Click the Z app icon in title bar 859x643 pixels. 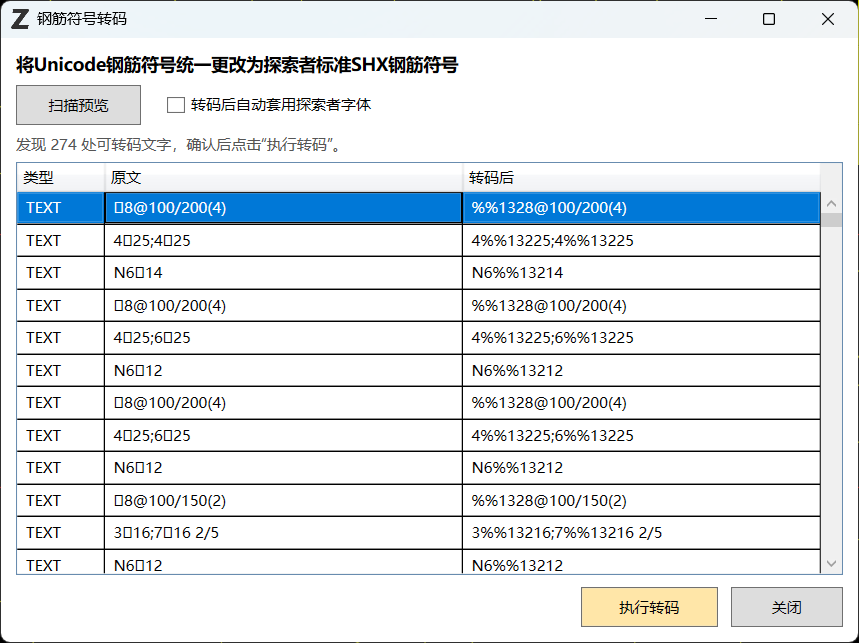(20, 19)
